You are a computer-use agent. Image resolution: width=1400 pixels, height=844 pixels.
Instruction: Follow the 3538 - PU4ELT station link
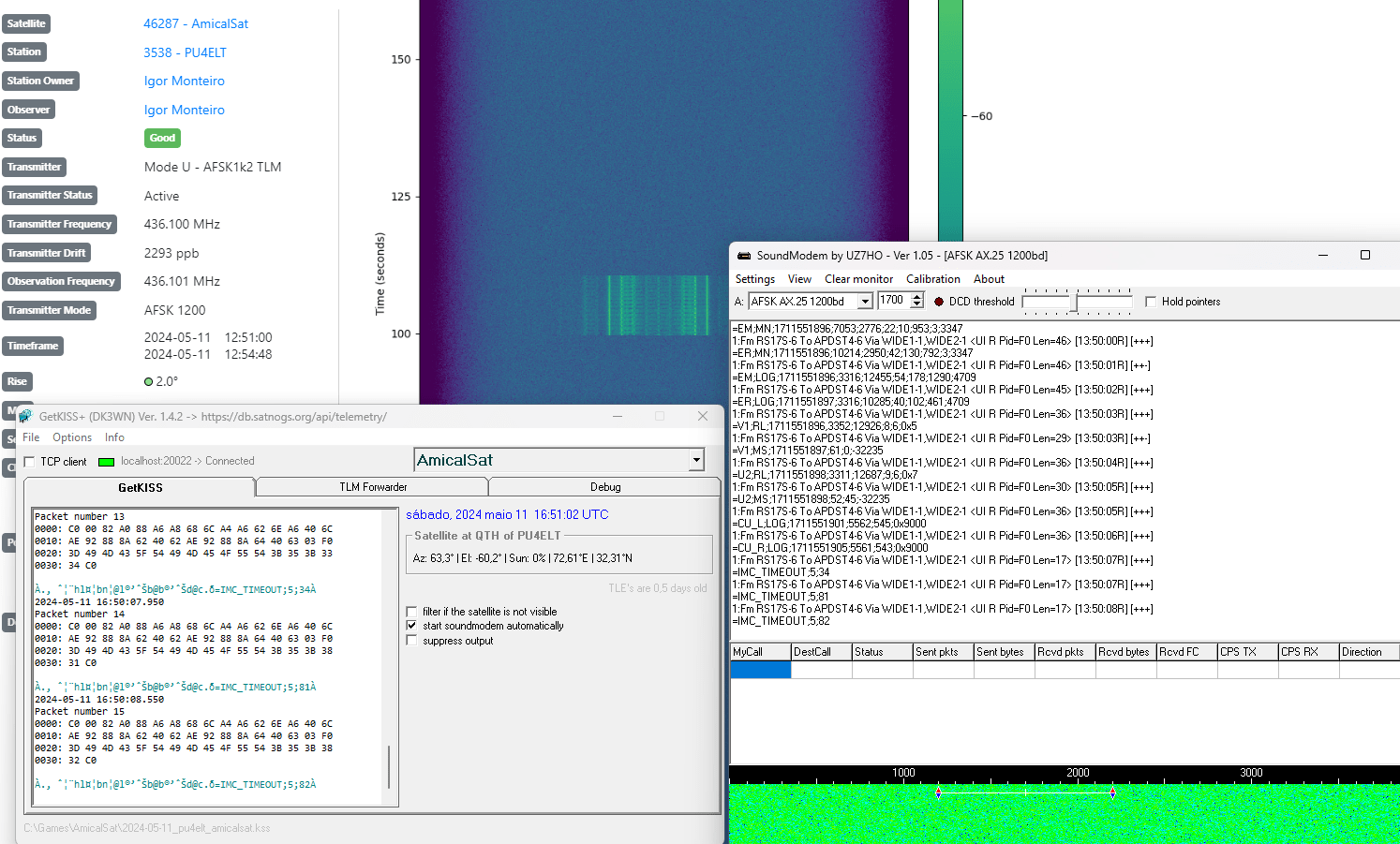[185, 52]
